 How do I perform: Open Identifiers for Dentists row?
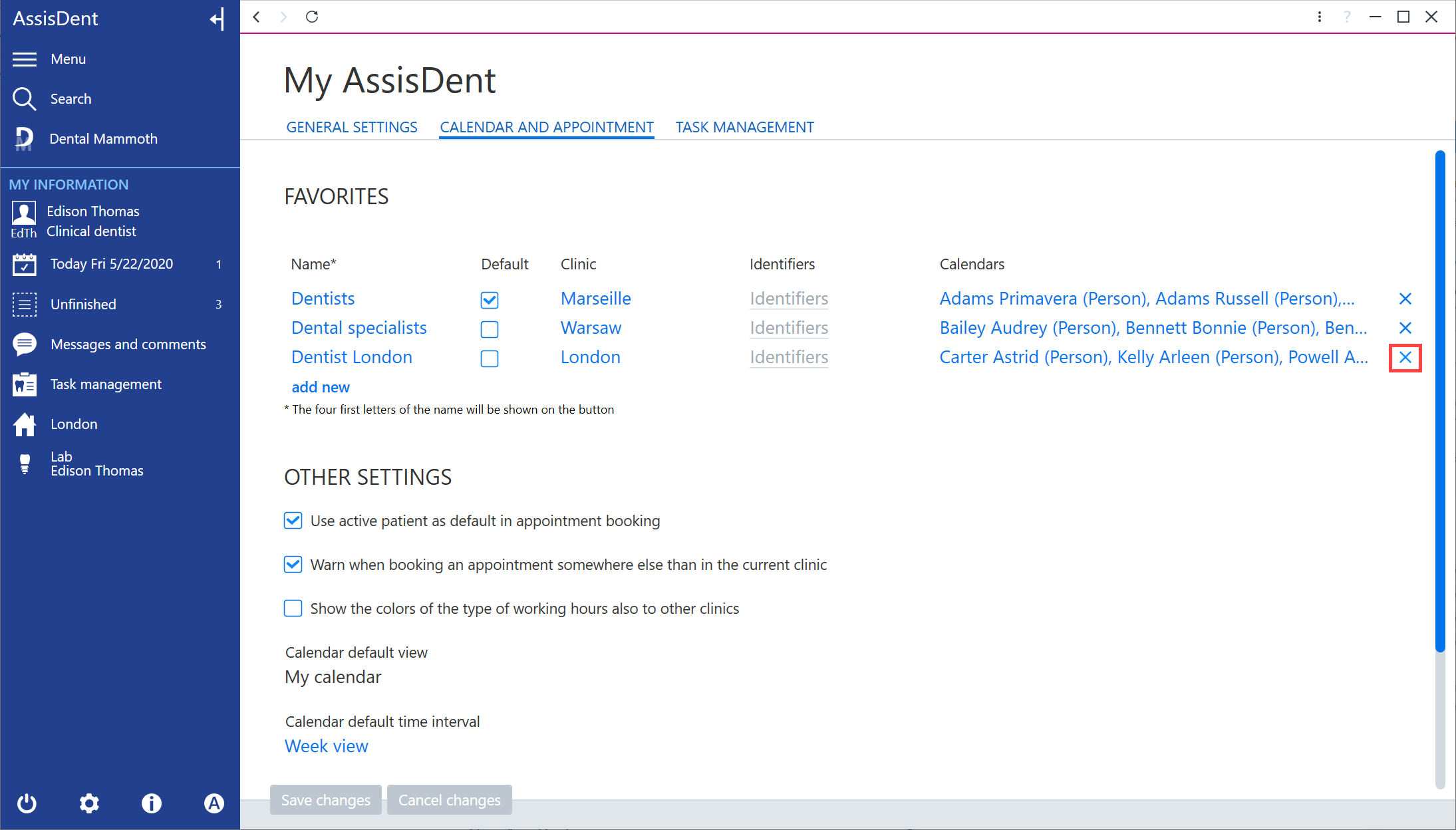point(789,299)
